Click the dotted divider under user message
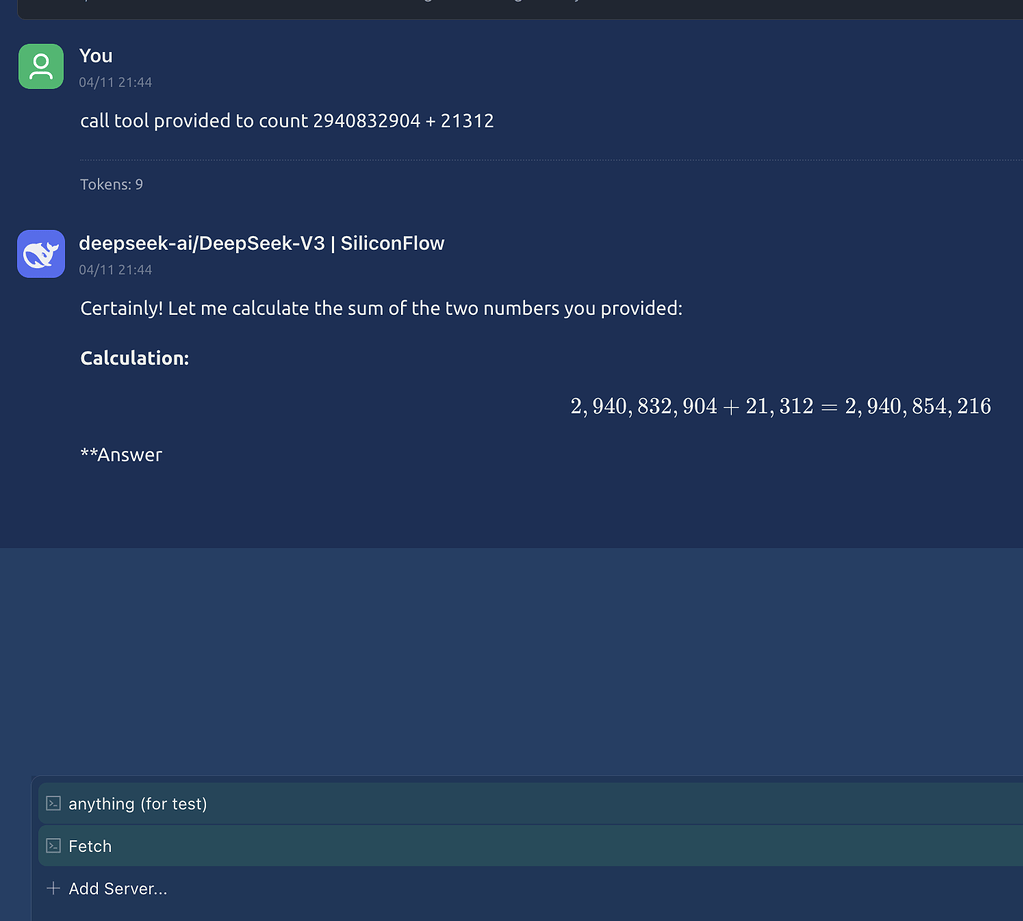This screenshot has width=1023, height=921. click(551, 160)
